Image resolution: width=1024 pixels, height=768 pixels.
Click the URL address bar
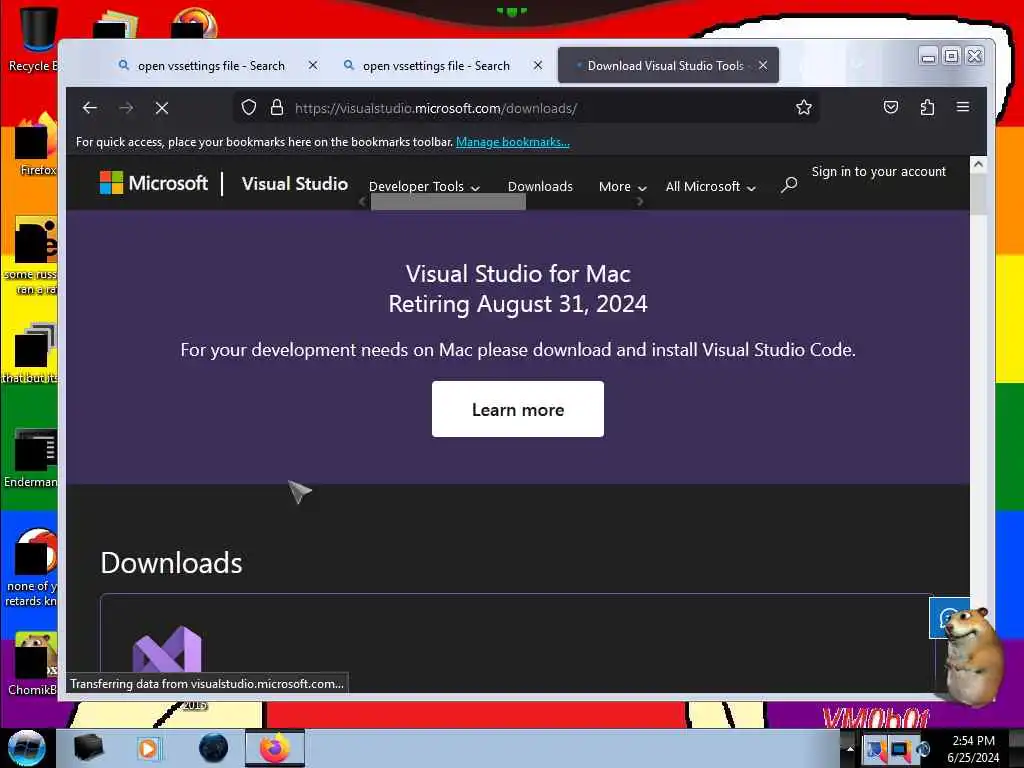526,108
